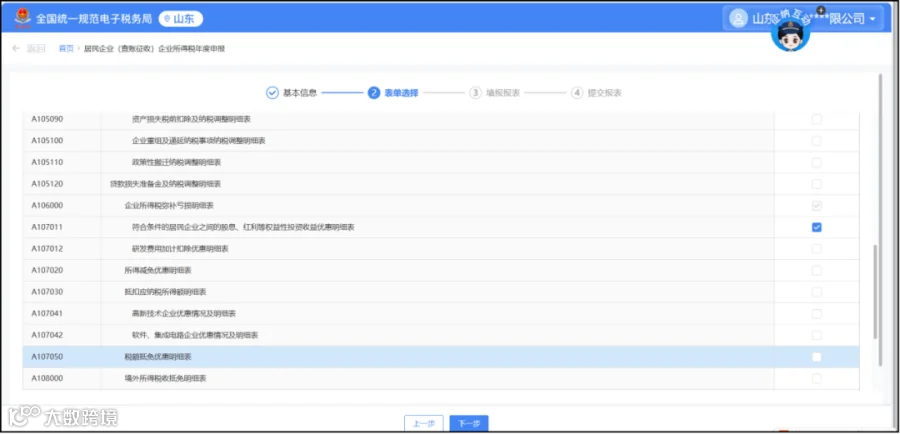Tick the checkbox for A107012
This screenshot has height=434, width=900.
[816, 249]
